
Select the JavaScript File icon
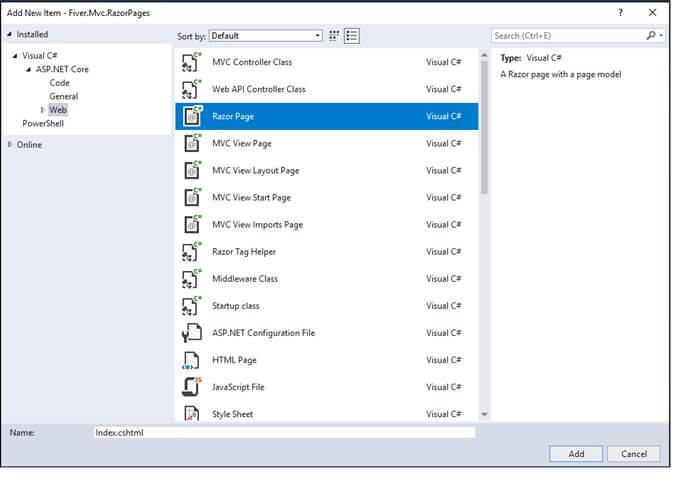click(191, 387)
